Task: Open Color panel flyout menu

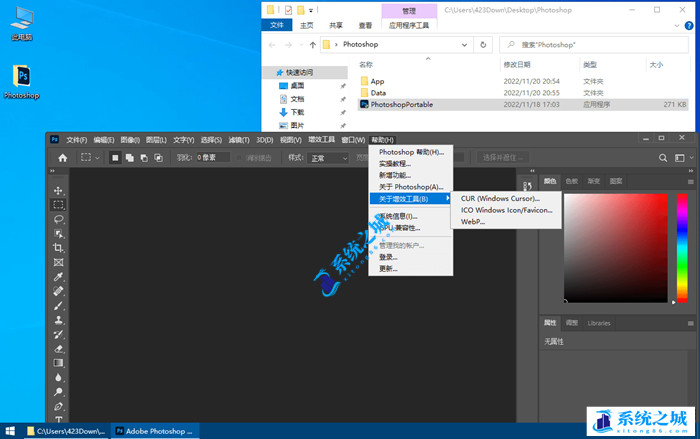Action: pyautogui.click(x=691, y=182)
